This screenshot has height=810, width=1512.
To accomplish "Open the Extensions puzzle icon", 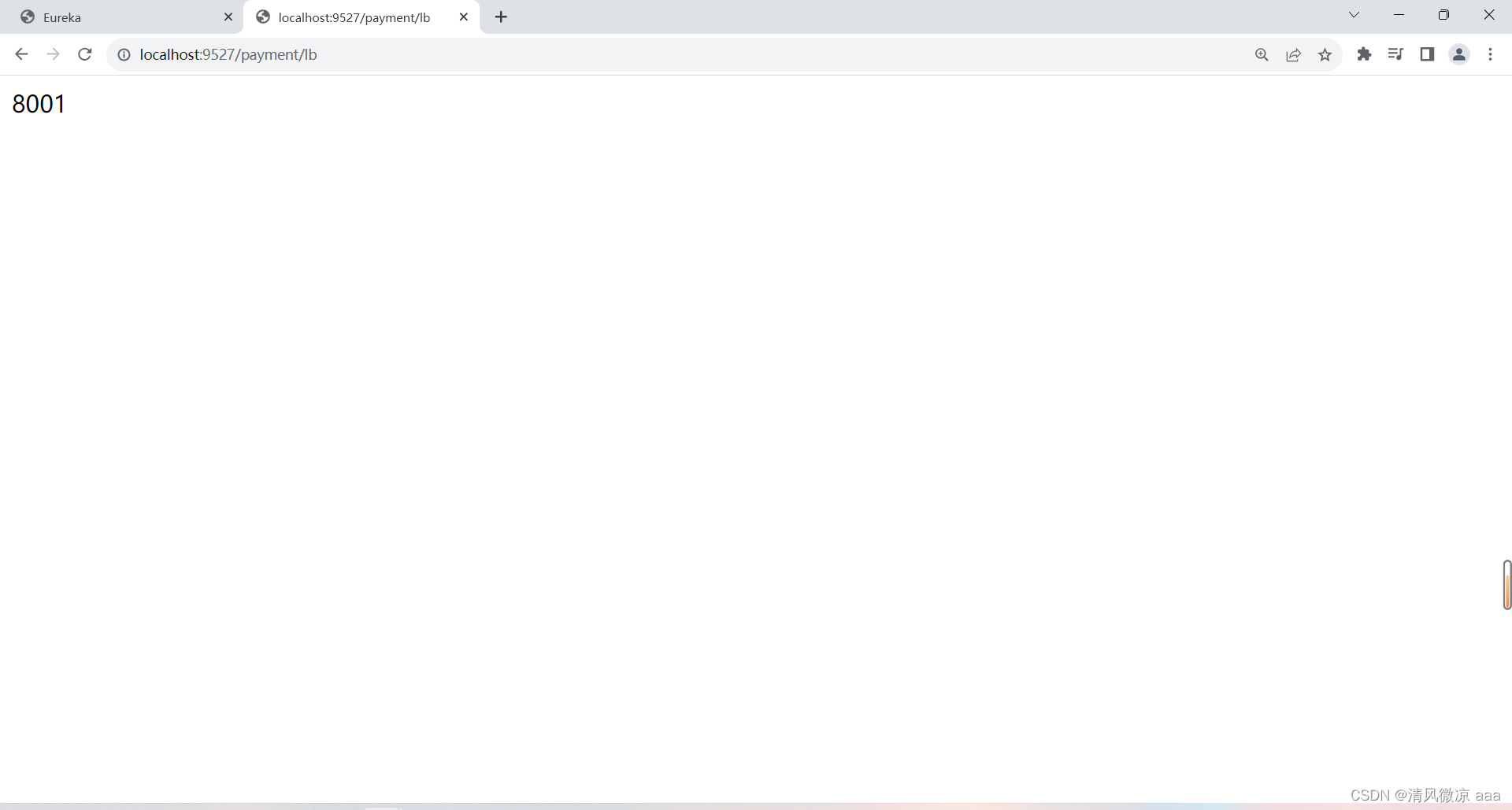I will tap(1364, 54).
